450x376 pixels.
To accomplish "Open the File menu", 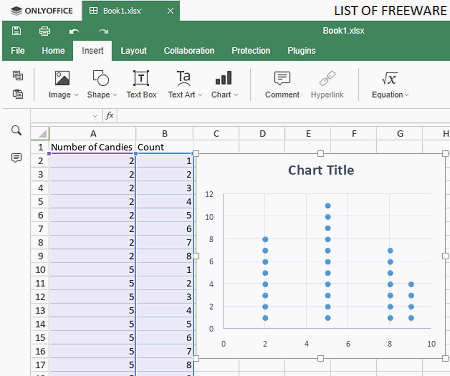I will (18, 51).
